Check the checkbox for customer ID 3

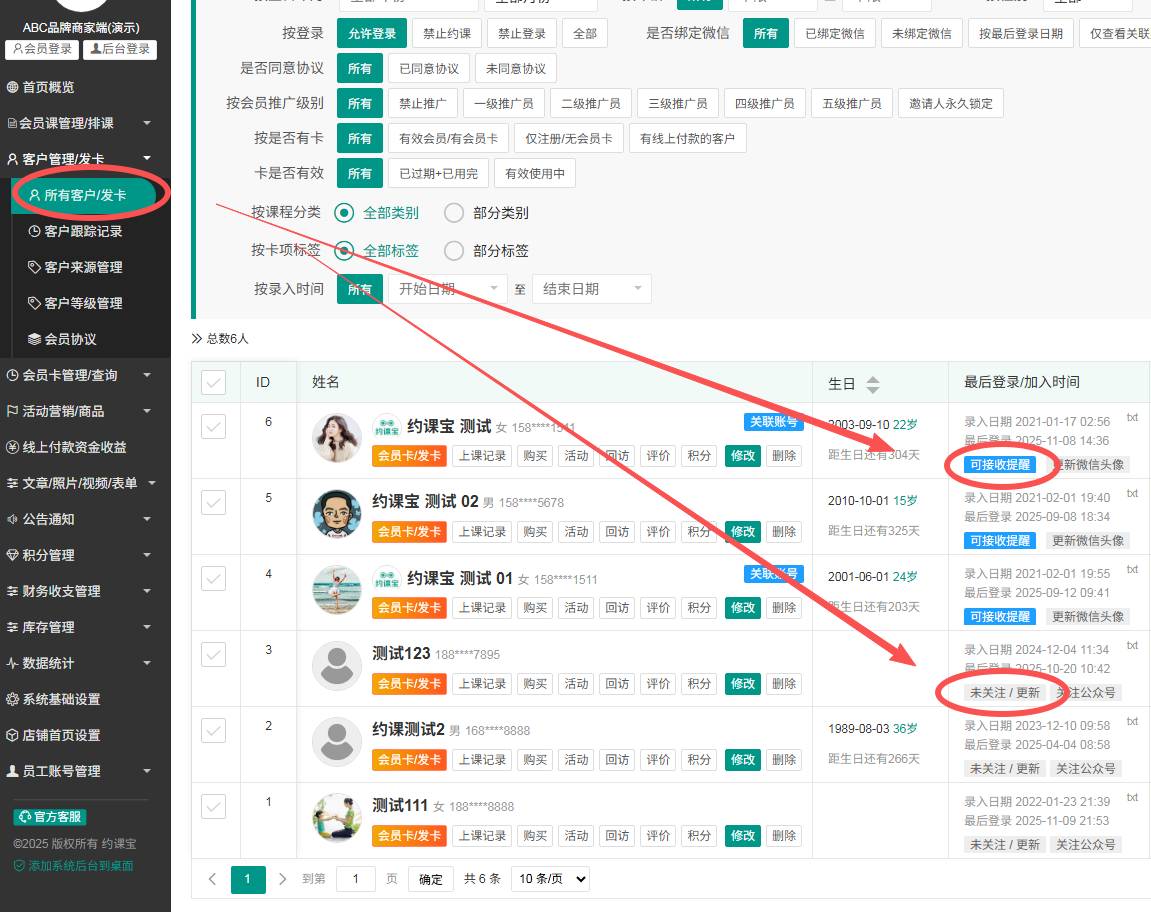[x=214, y=654]
